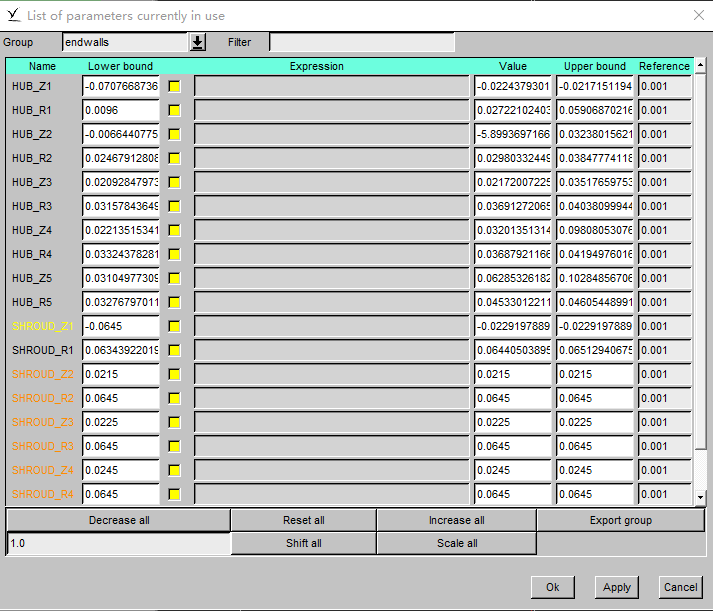
Task: Click the Increase all button
Action: (457, 520)
